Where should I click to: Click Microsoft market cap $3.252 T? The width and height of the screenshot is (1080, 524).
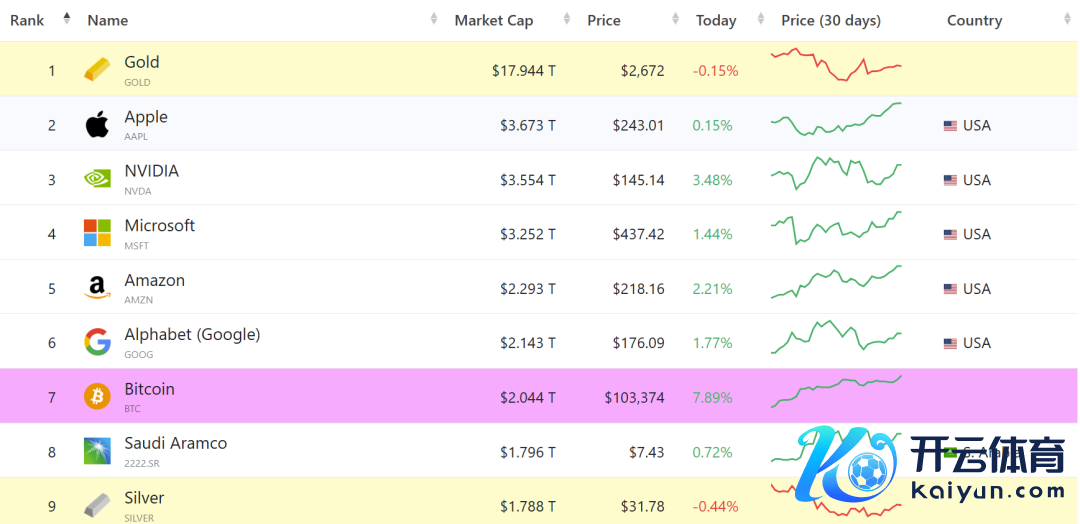pos(528,234)
